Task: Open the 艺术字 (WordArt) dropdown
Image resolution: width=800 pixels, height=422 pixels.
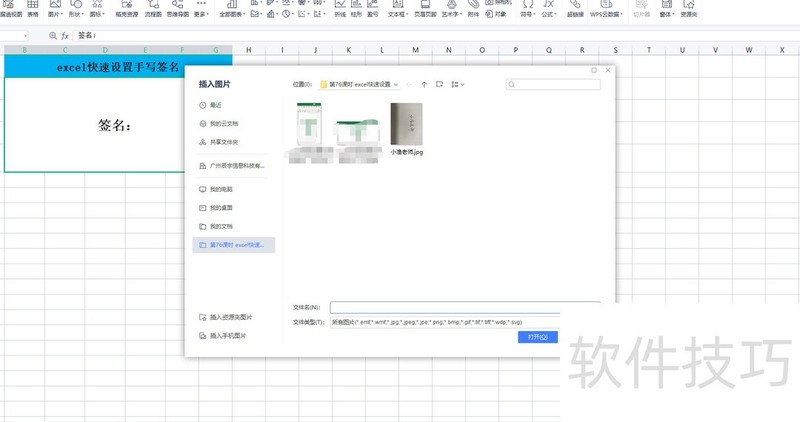Action: click(x=452, y=8)
